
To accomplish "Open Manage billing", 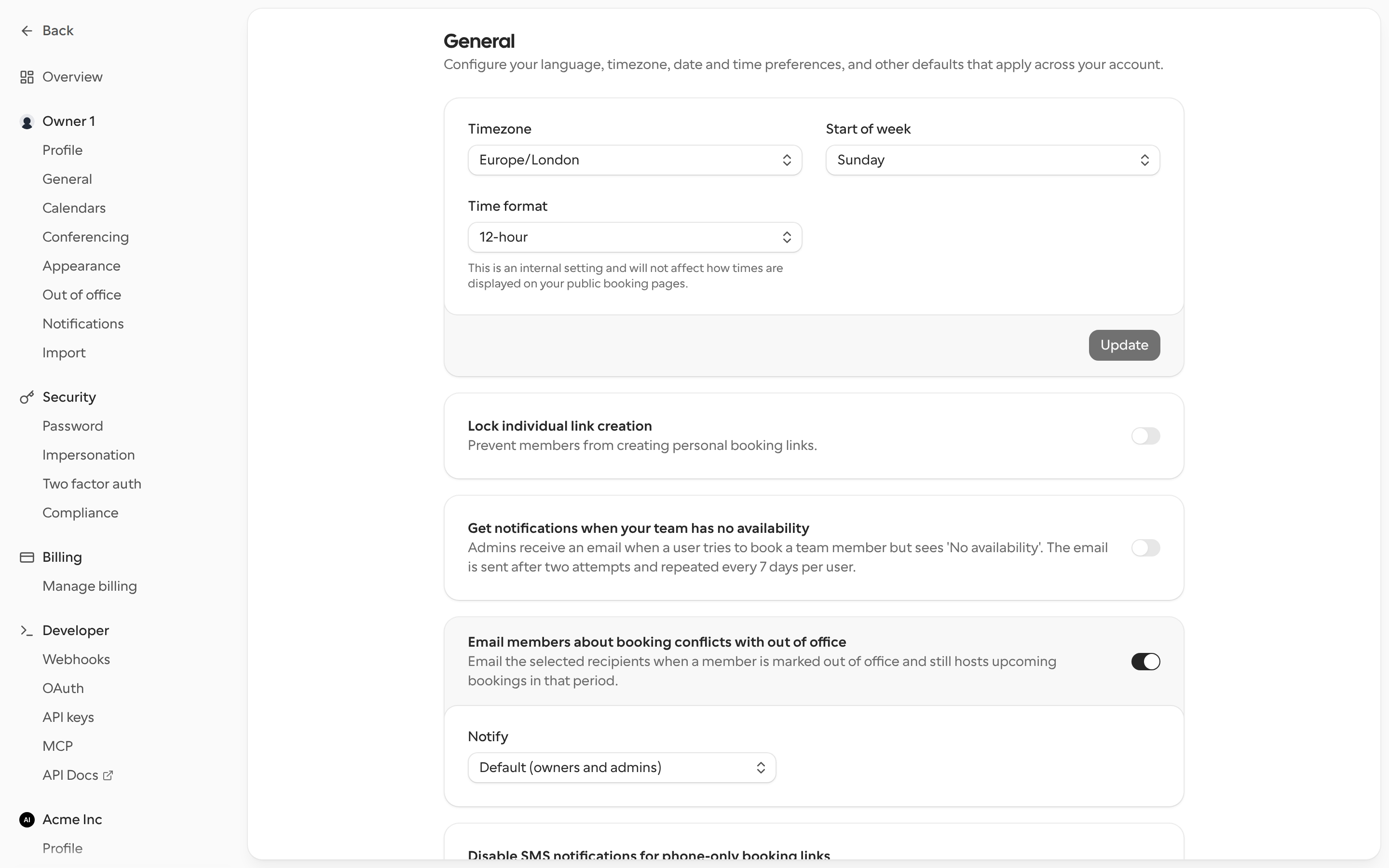I will [x=90, y=586].
